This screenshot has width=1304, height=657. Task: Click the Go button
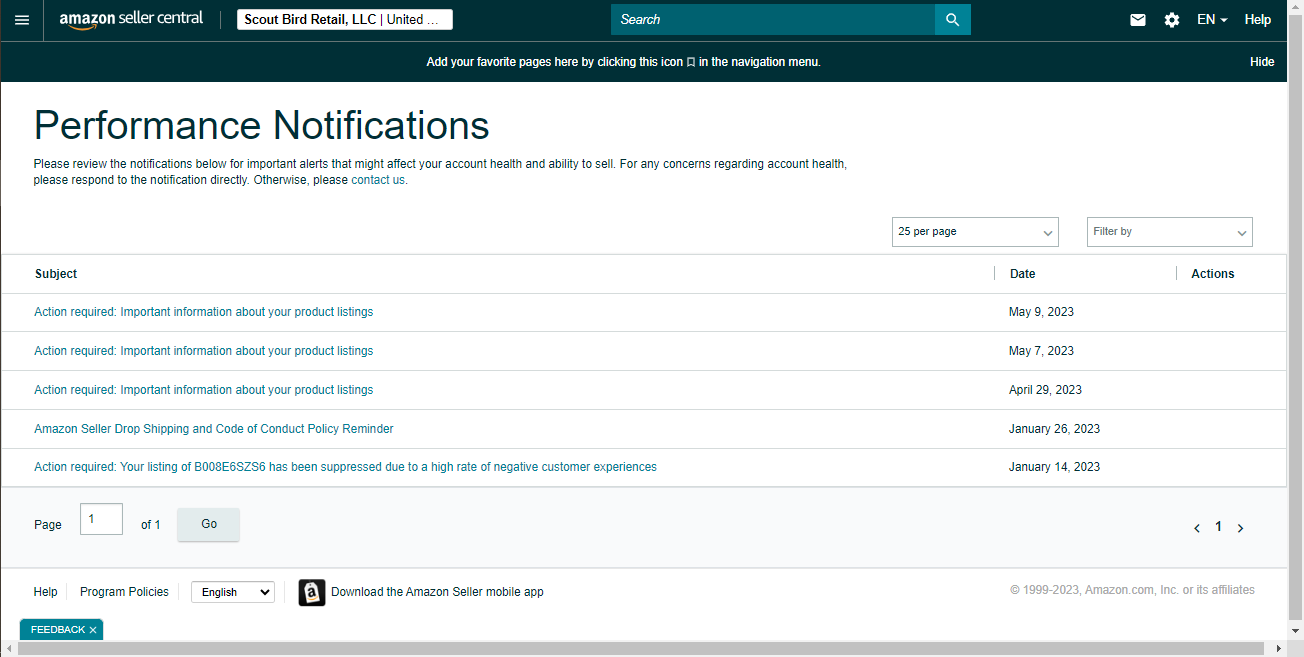(209, 524)
